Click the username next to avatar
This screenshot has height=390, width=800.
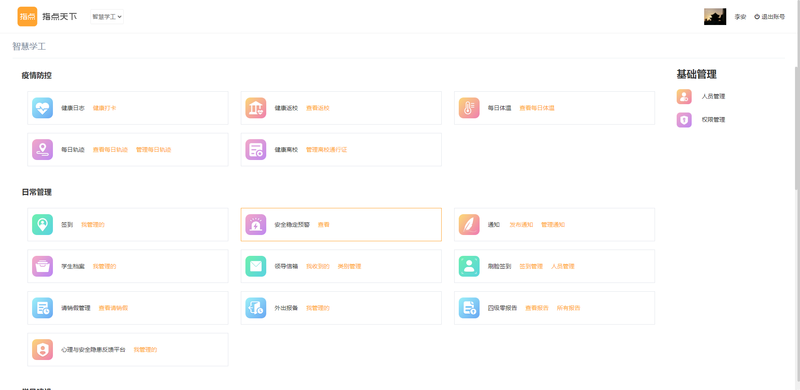coord(740,17)
